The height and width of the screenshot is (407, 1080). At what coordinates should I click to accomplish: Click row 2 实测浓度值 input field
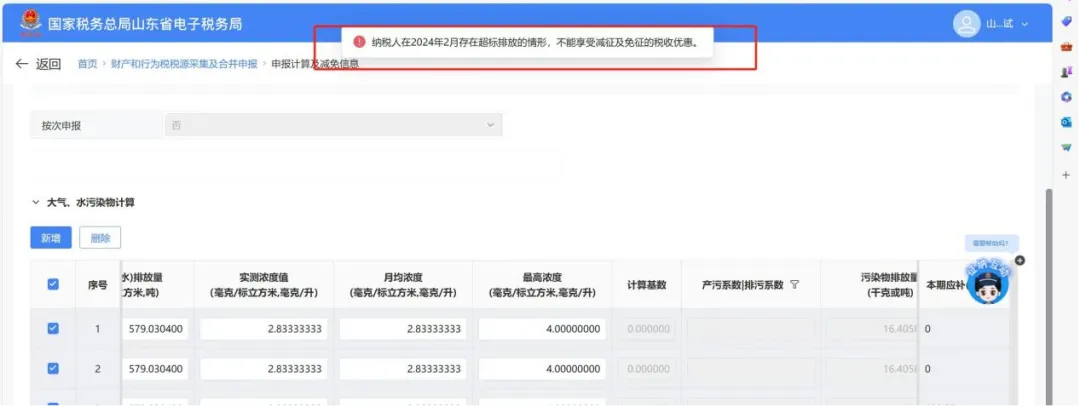264,369
